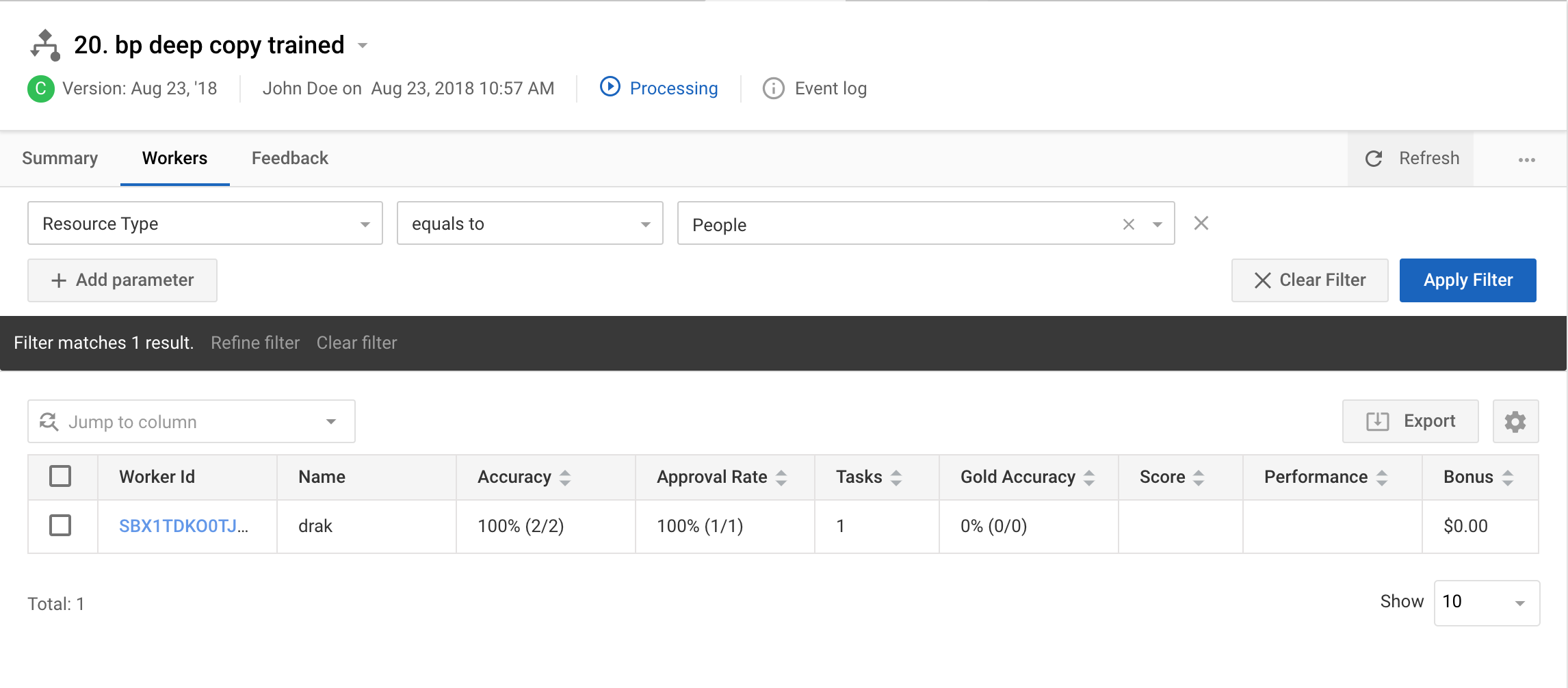Open the Processing link

673,88
